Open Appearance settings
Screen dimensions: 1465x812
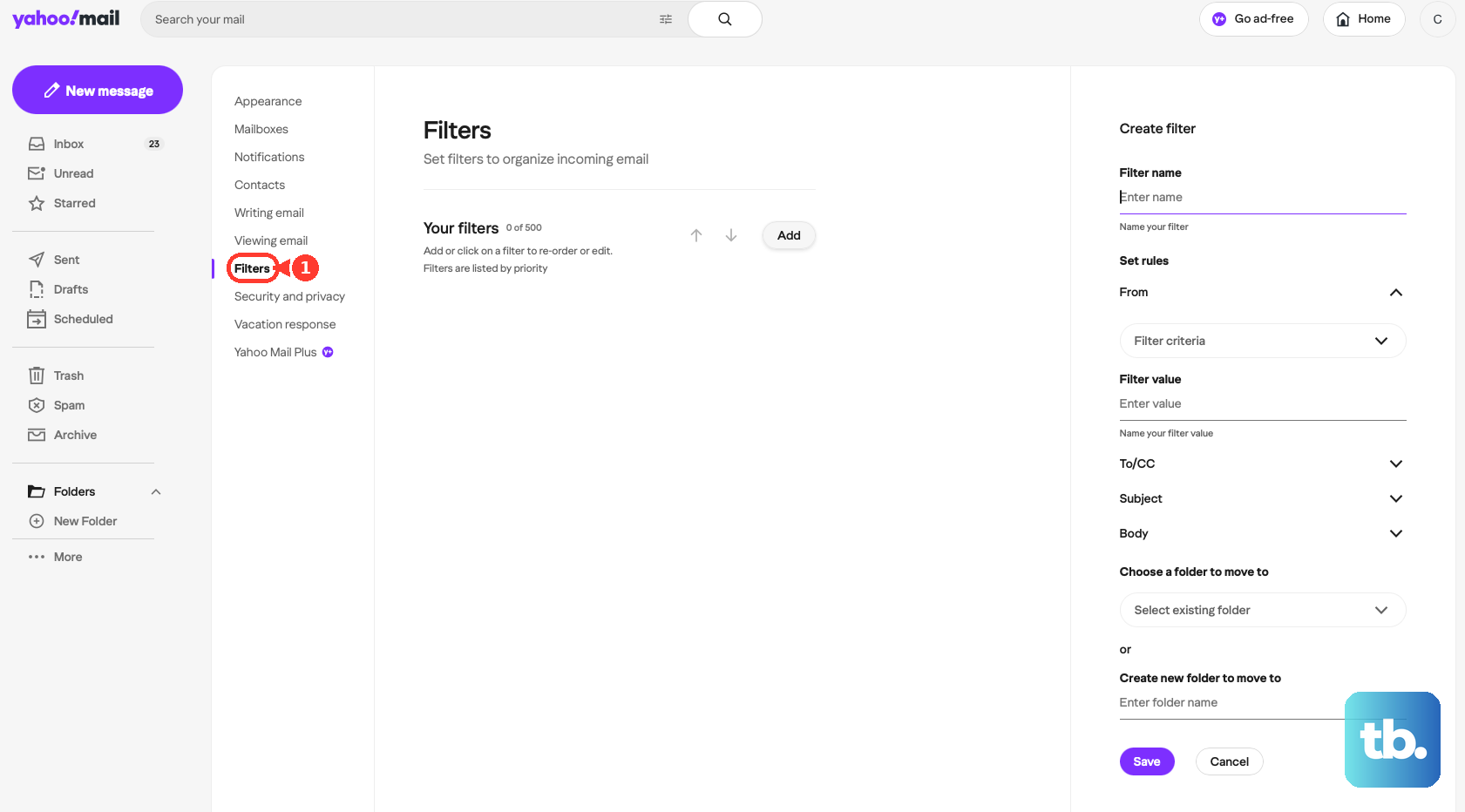(268, 101)
